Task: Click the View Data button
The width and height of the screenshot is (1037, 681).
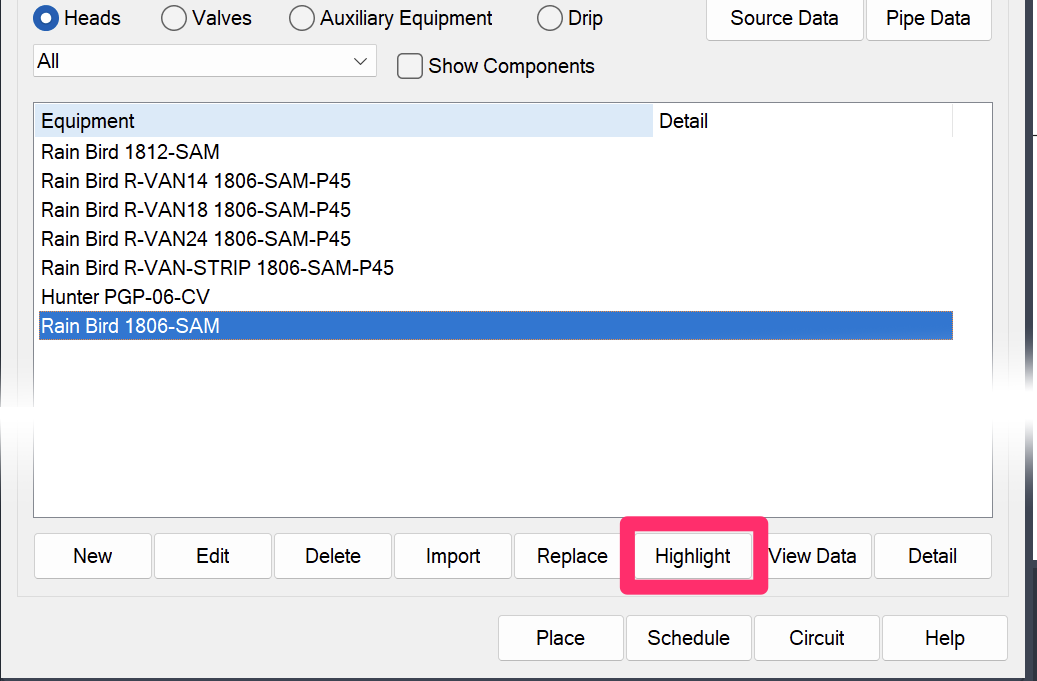Action: 812,556
